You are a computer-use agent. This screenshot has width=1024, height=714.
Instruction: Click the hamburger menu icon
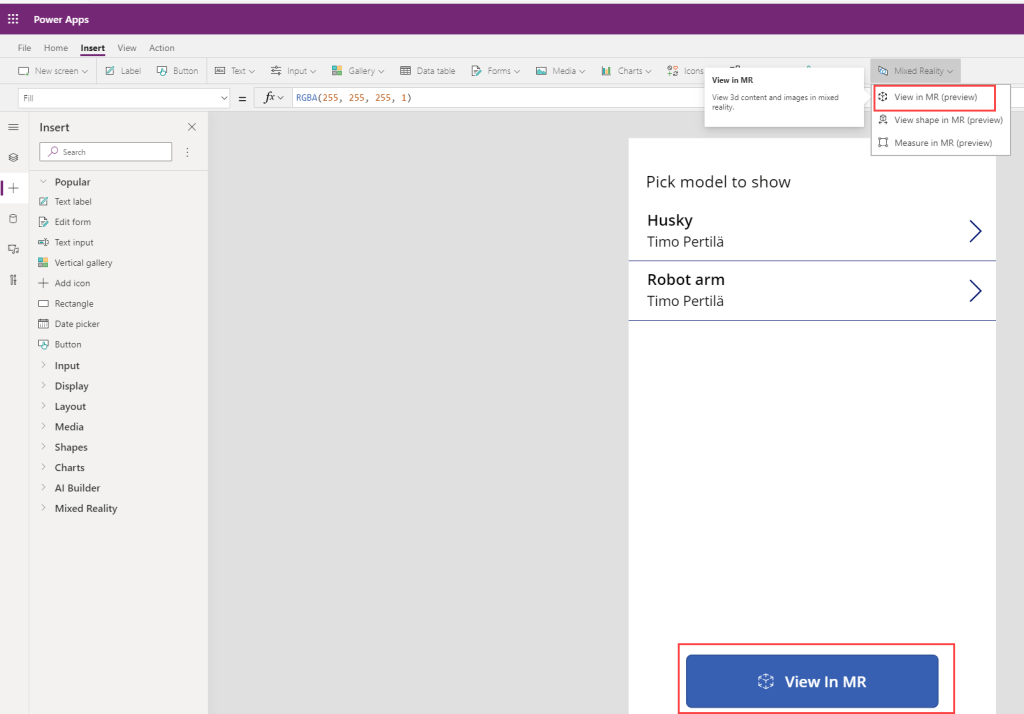coord(13,127)
